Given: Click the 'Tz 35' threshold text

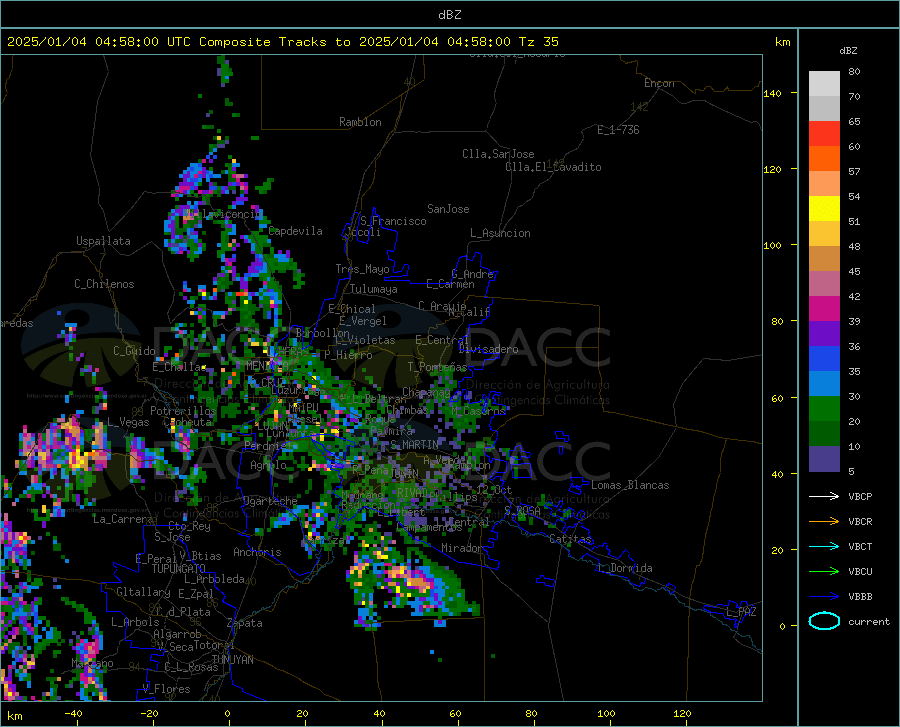Looking at the screenshot, I should (x=538, y=42).
